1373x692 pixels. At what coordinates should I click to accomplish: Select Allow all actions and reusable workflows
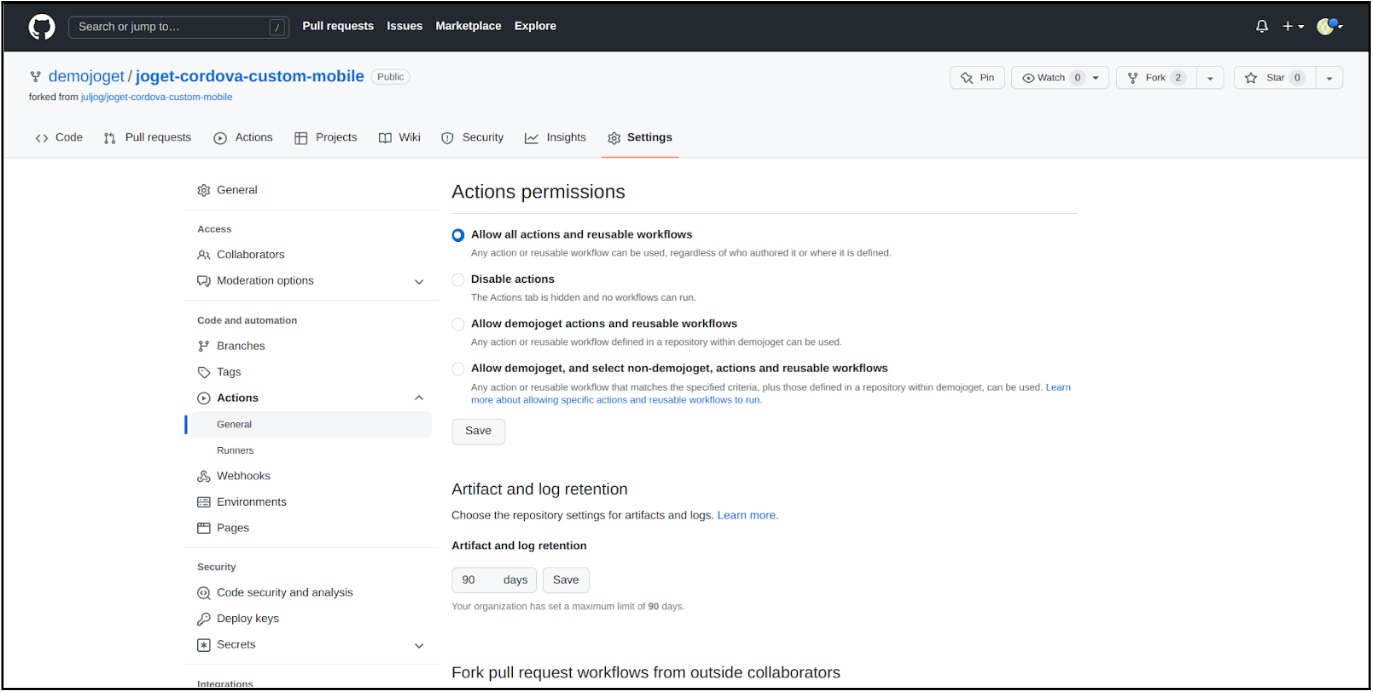tap(458, 235)
